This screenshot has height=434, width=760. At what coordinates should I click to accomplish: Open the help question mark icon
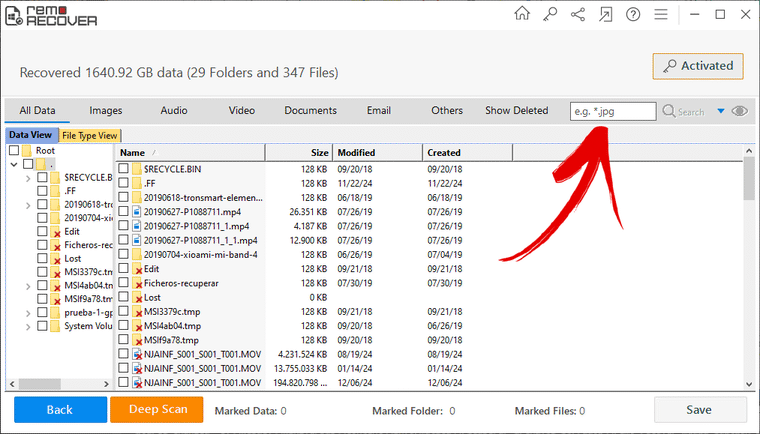point(633,14)
